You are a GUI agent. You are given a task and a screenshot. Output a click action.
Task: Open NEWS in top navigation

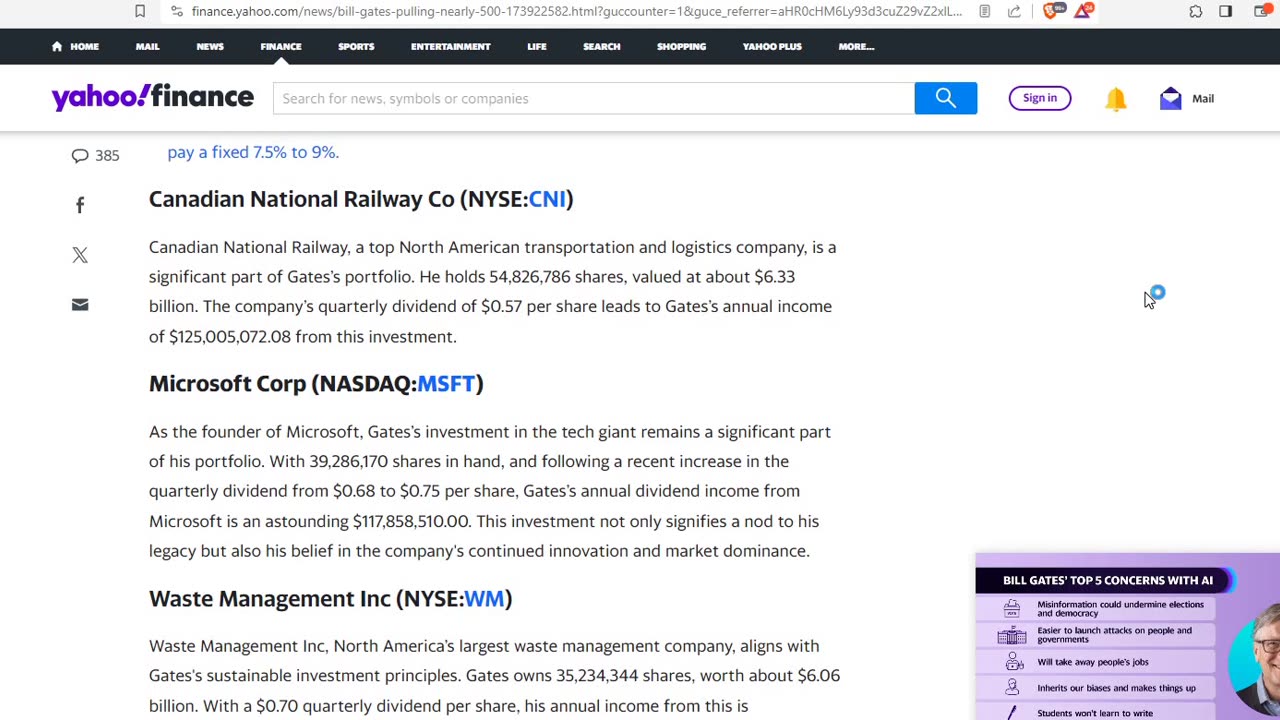point(210,46)
